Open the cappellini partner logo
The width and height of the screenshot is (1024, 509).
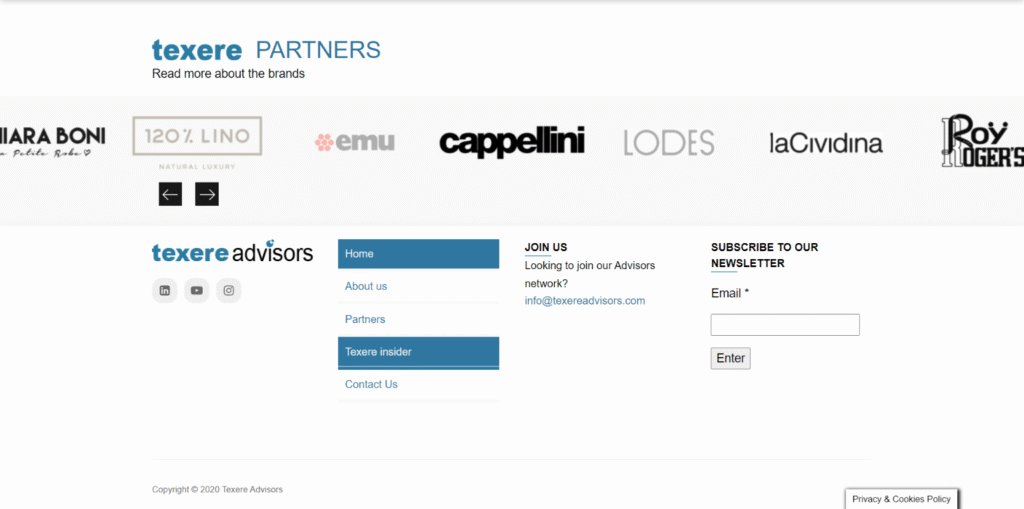click(512, 142)
